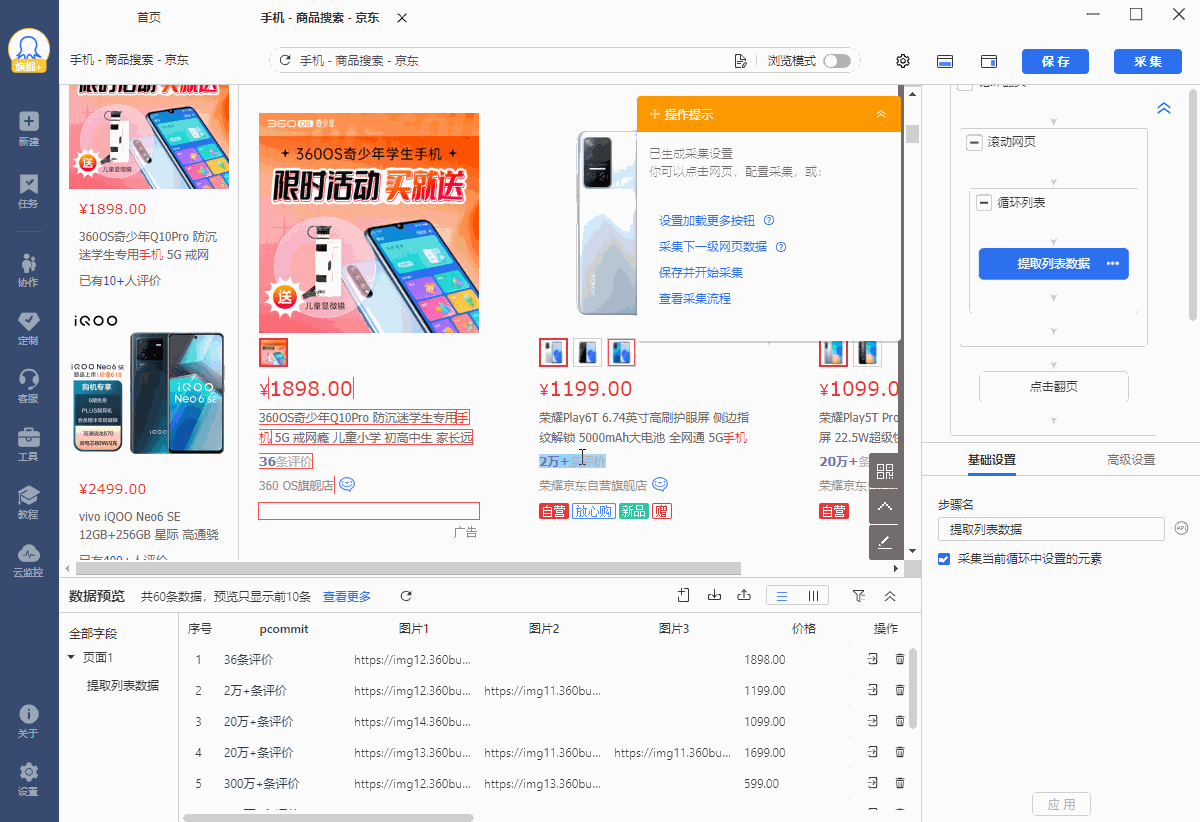Collapse the workflow with double chevron
This screenshot has height=822, width=1200.
pyautogui.click(x=1164, y=108)
